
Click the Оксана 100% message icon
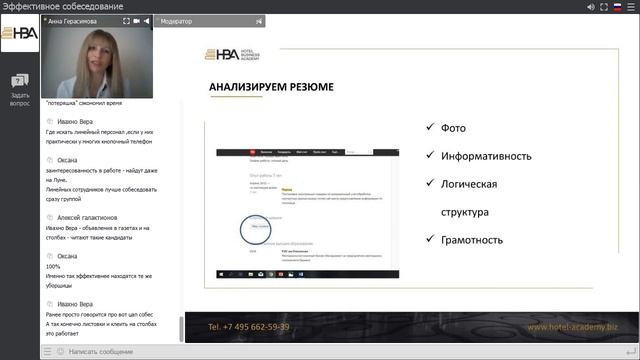[x=50, y=256]
